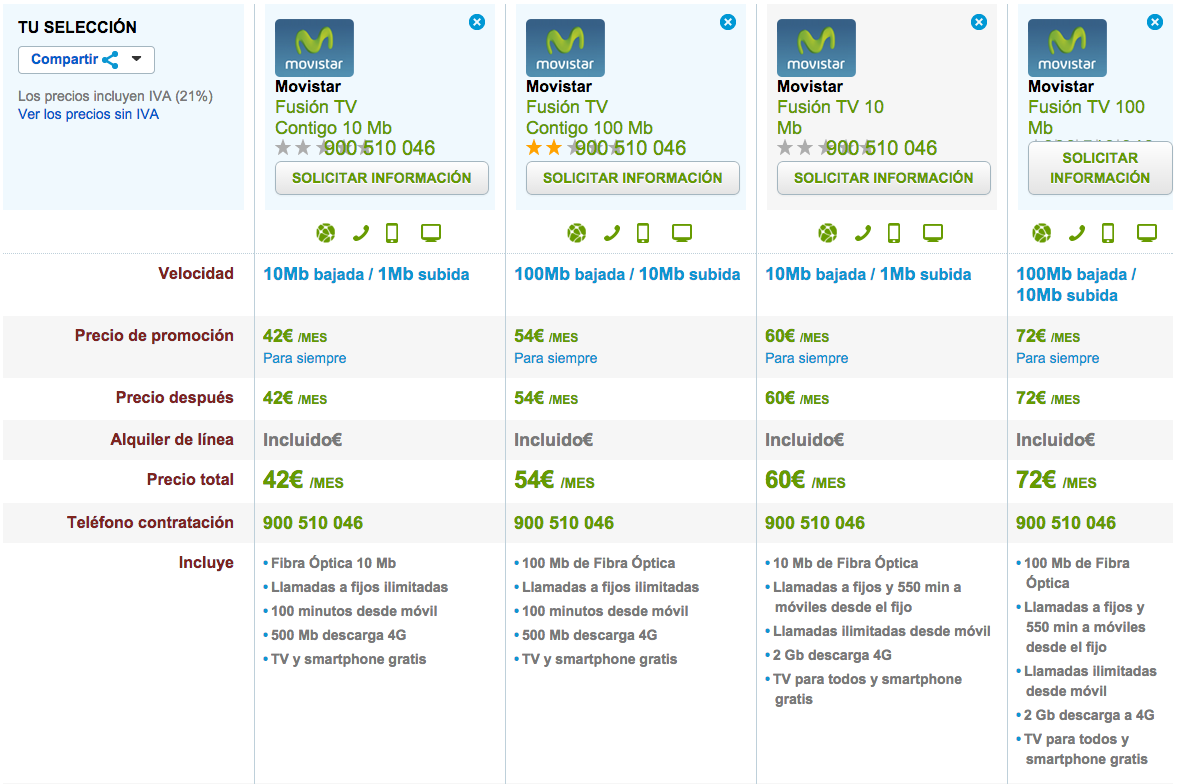Click Fibra Óptica 10 Mb feature
This screenshot has height=784, width=1178.
pyautogui.click(x=333, y=563)
